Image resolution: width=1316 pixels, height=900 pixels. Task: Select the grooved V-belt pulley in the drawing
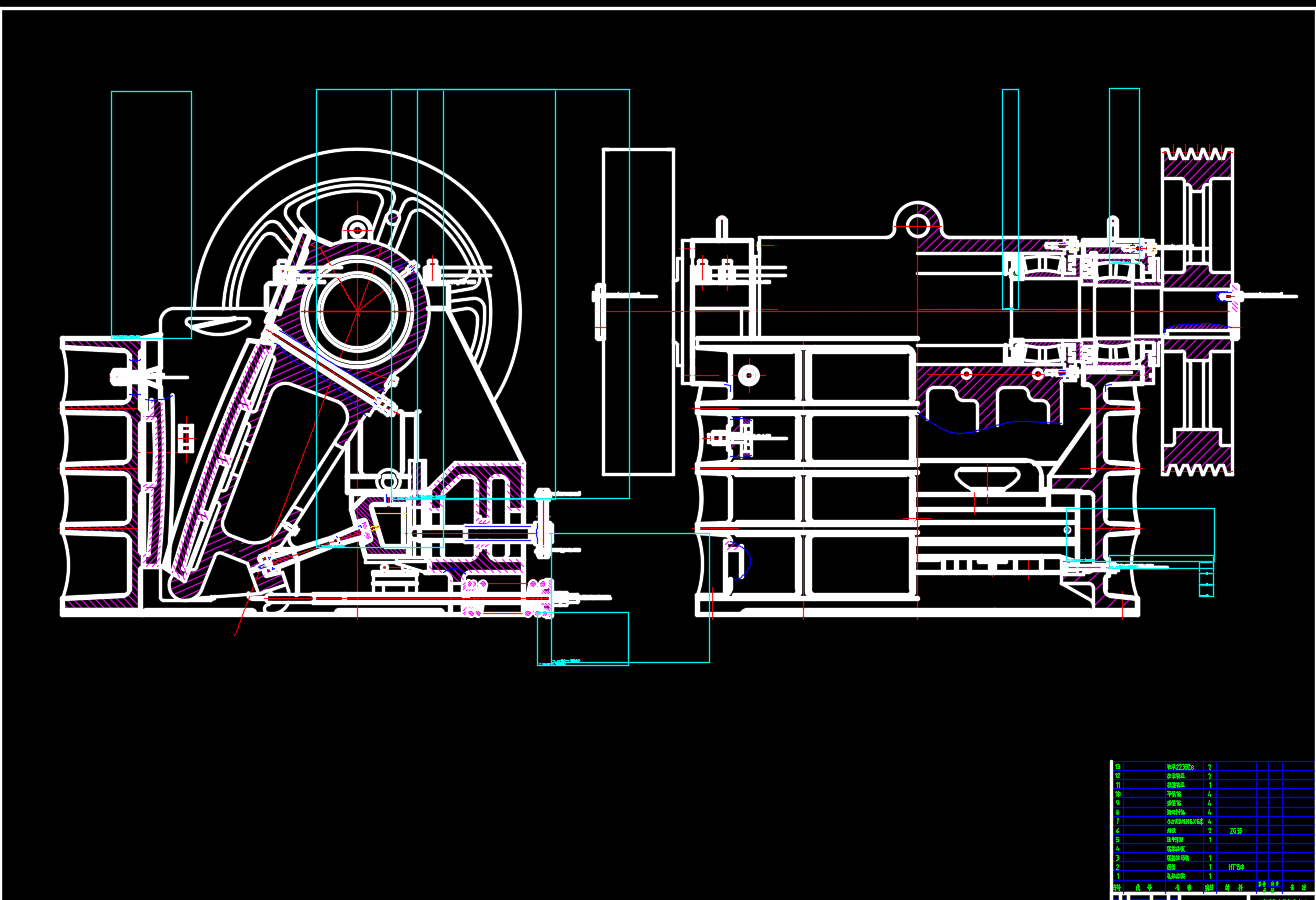tap(1197, 311)
